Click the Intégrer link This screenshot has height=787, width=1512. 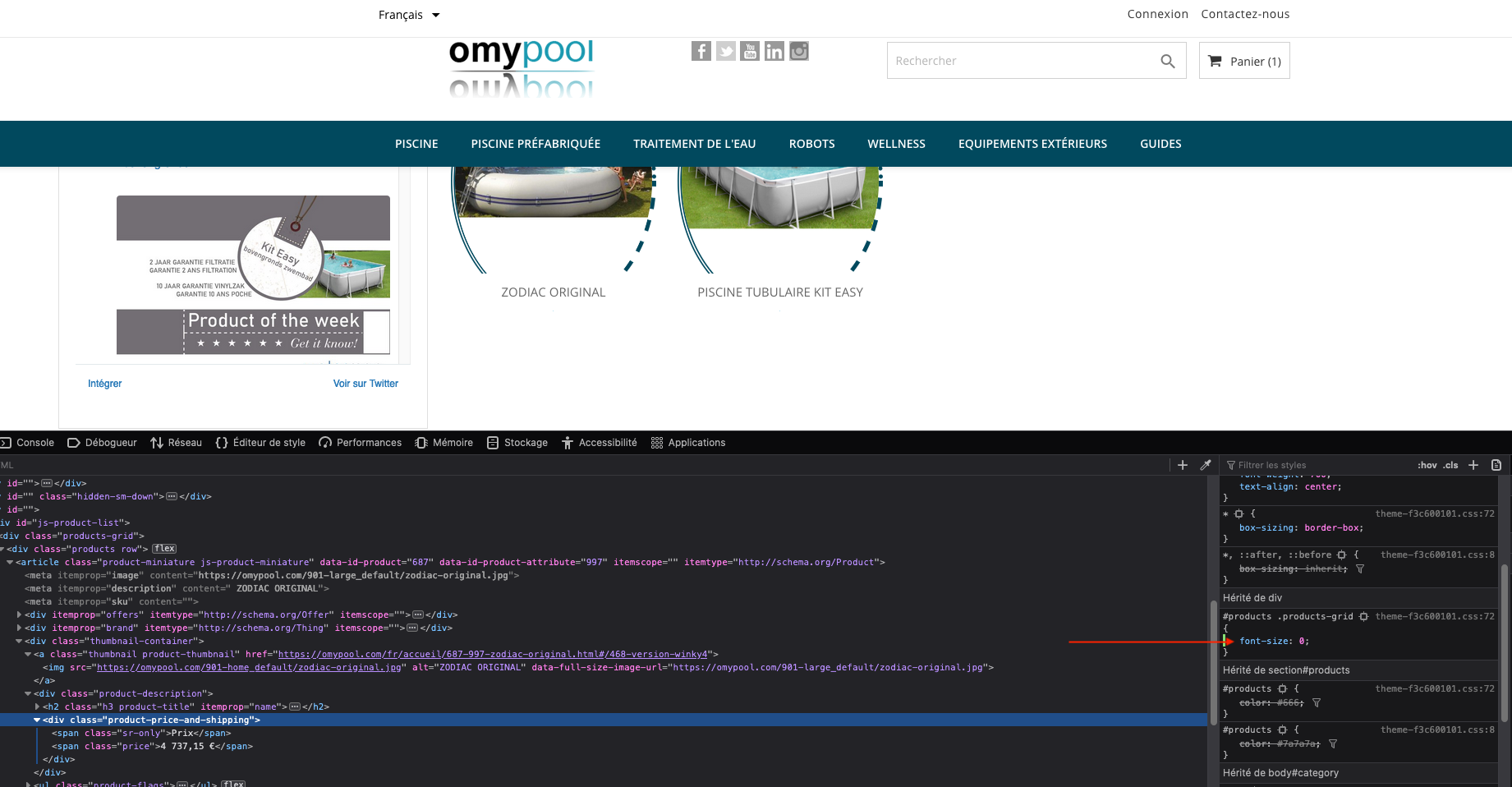tap(105, 384)
